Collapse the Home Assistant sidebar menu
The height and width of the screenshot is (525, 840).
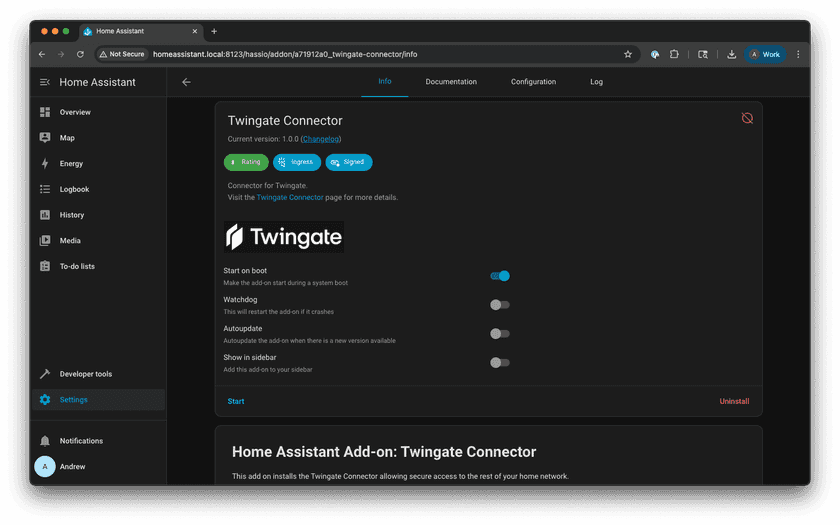pyautogui.click(x=45, y=82)
